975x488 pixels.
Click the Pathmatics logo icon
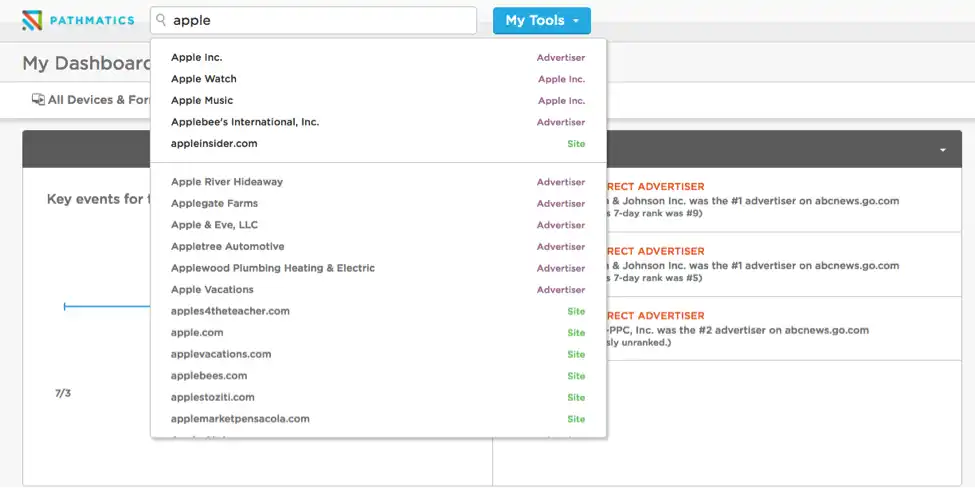pos(32,21)
